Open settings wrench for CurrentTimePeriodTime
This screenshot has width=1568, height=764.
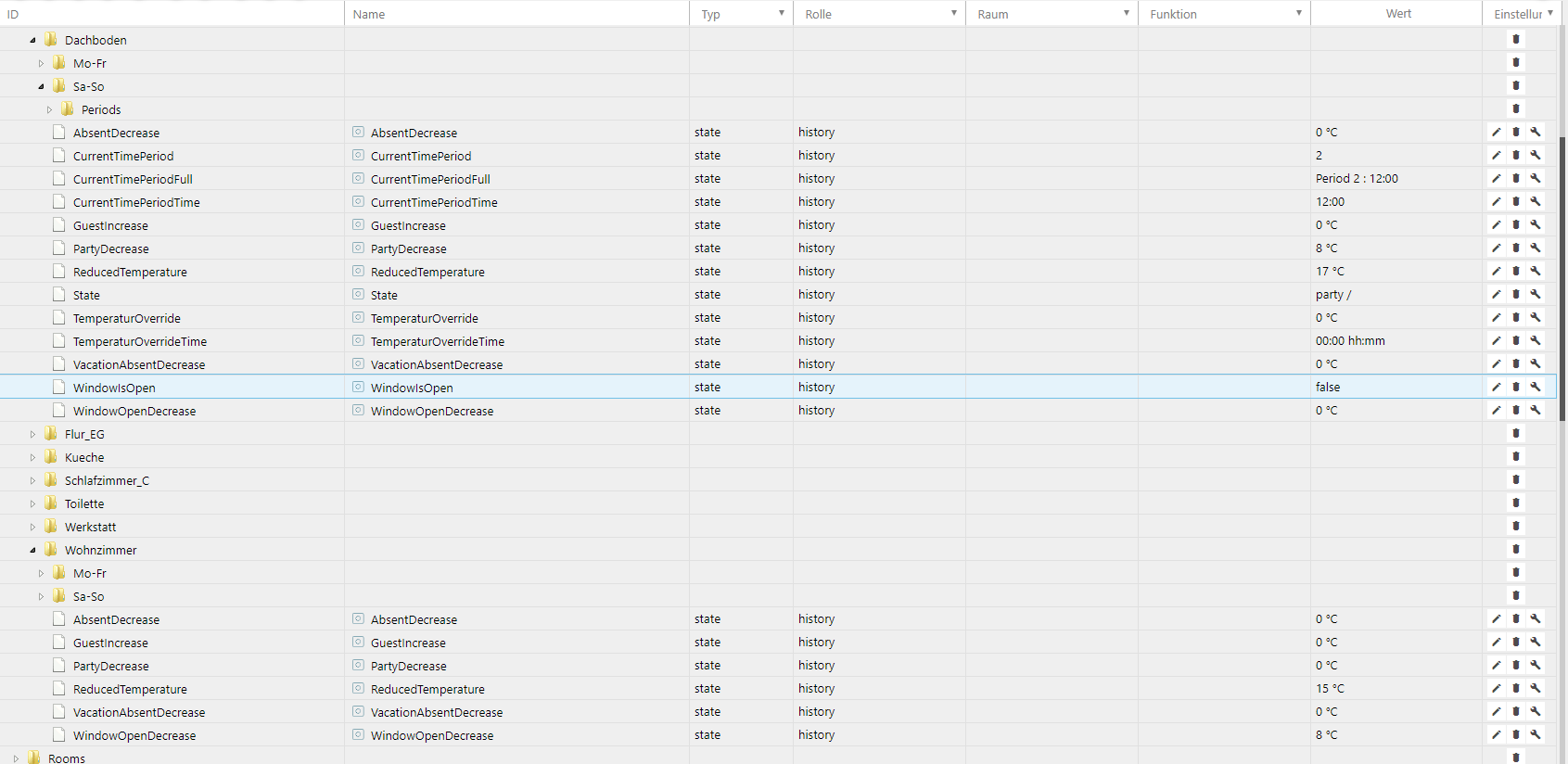pos(1536,202)
